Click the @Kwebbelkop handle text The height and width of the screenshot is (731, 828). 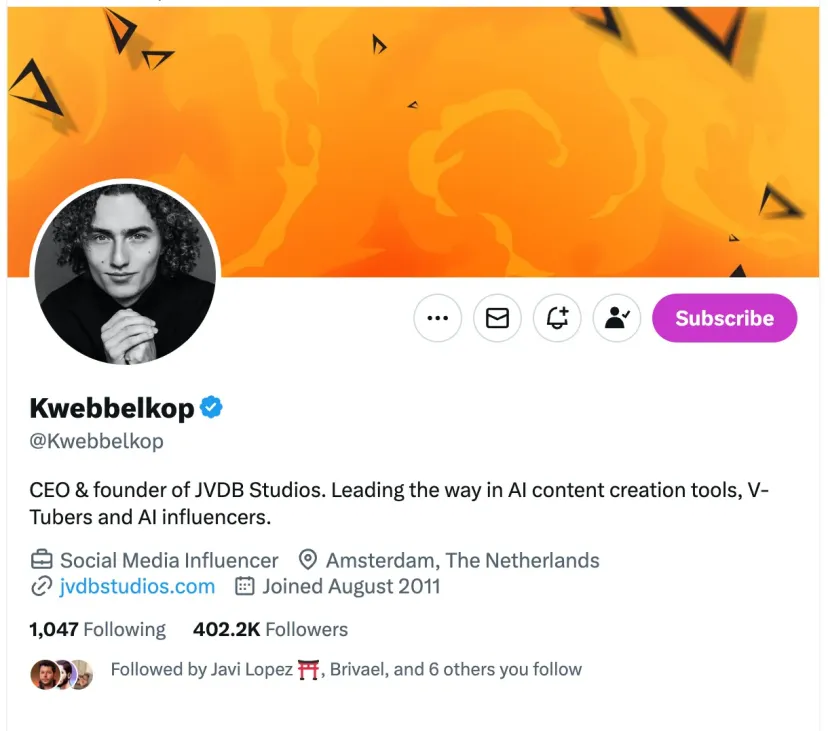coord(97,441)
